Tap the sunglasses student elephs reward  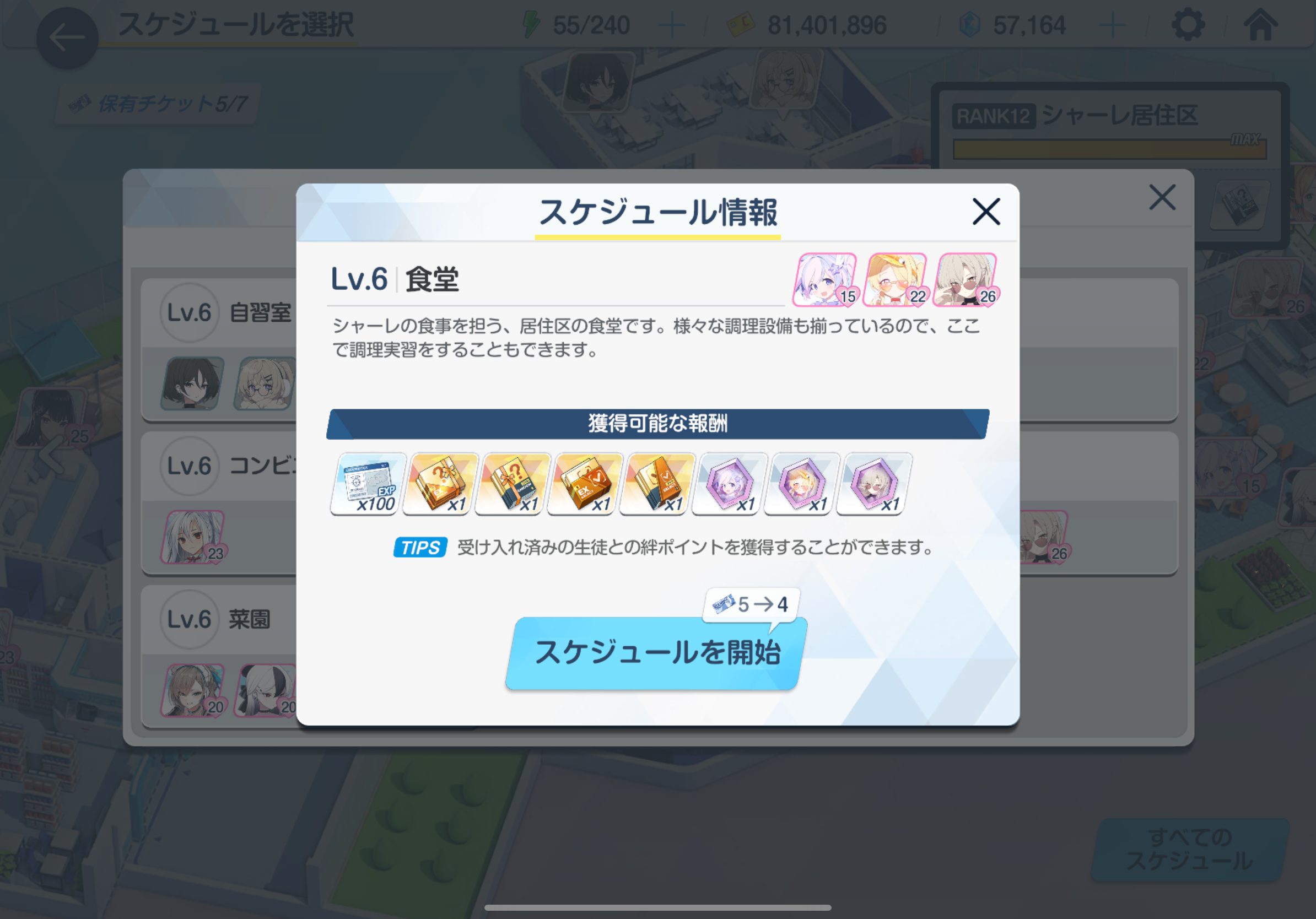(x=873, y=484)
